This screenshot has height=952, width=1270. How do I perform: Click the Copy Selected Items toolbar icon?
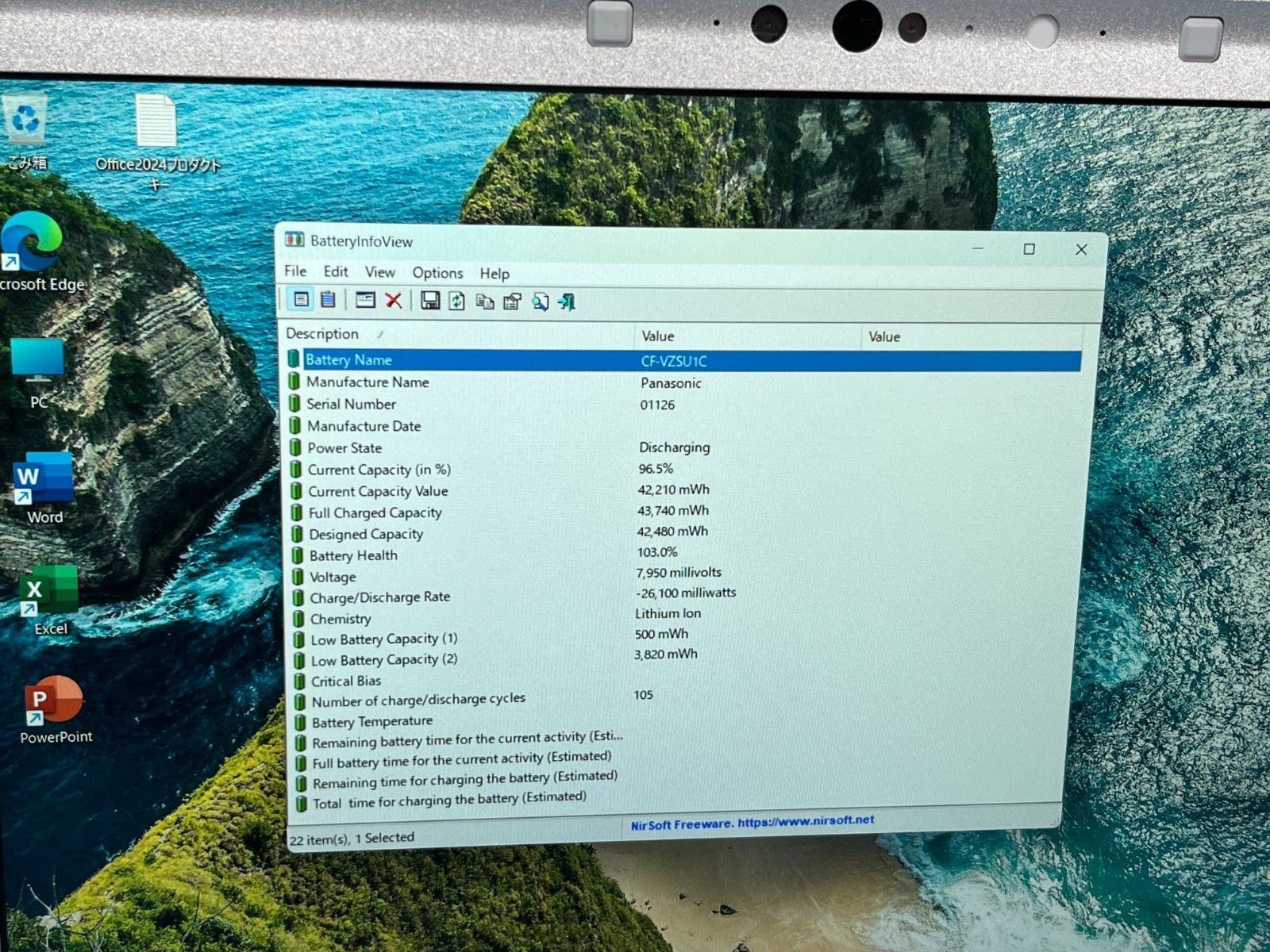pos(485,301)
